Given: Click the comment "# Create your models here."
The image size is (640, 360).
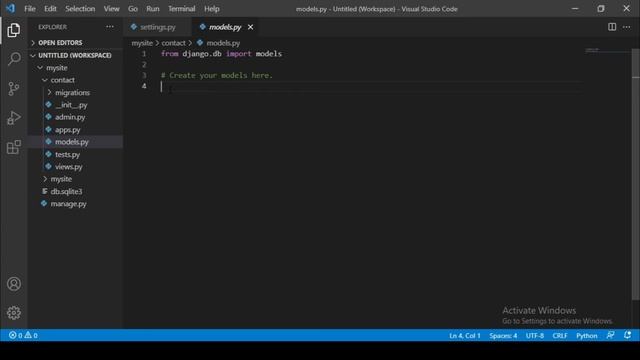Looking at the screenshot, I should (216, 76).
